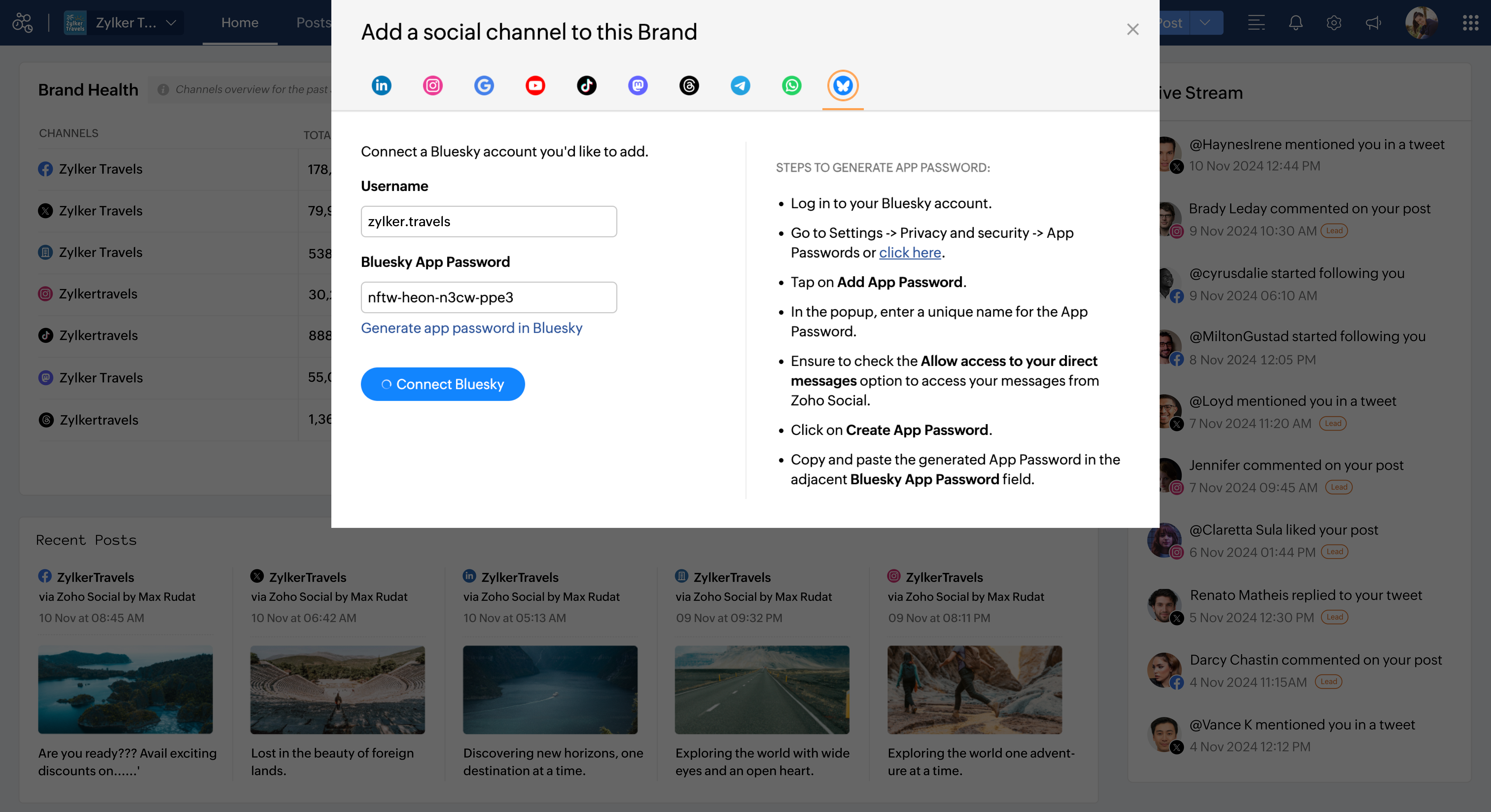Open @HaynesIrene mentioned you in a tweet
The height and width of the screenshot is (812, 1491).
click(x=1317, y=145)
